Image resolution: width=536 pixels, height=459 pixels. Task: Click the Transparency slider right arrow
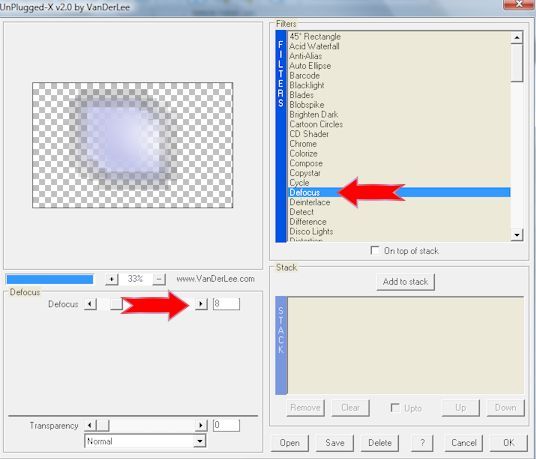(x=201, y=426)
